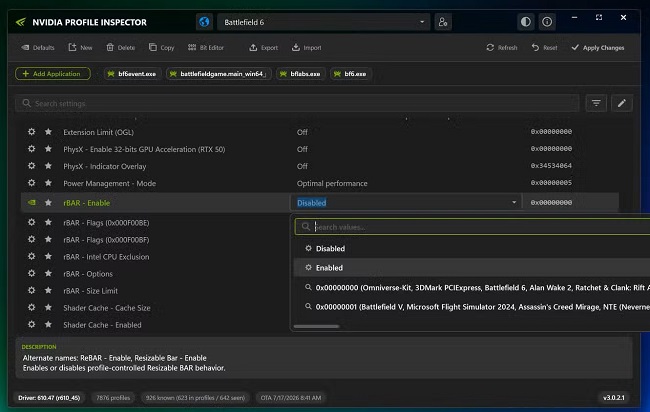
Task: Open the Battlefield 6 profile dropdown
Action: pyautogui.click(x=323, y=22)
